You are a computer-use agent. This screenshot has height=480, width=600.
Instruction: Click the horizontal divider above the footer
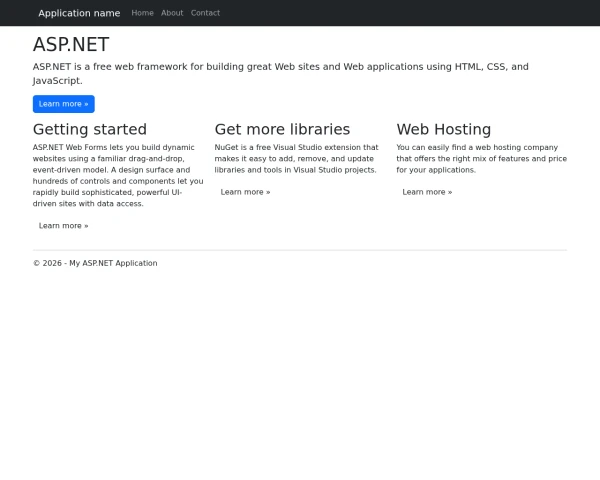click(300, 250)
